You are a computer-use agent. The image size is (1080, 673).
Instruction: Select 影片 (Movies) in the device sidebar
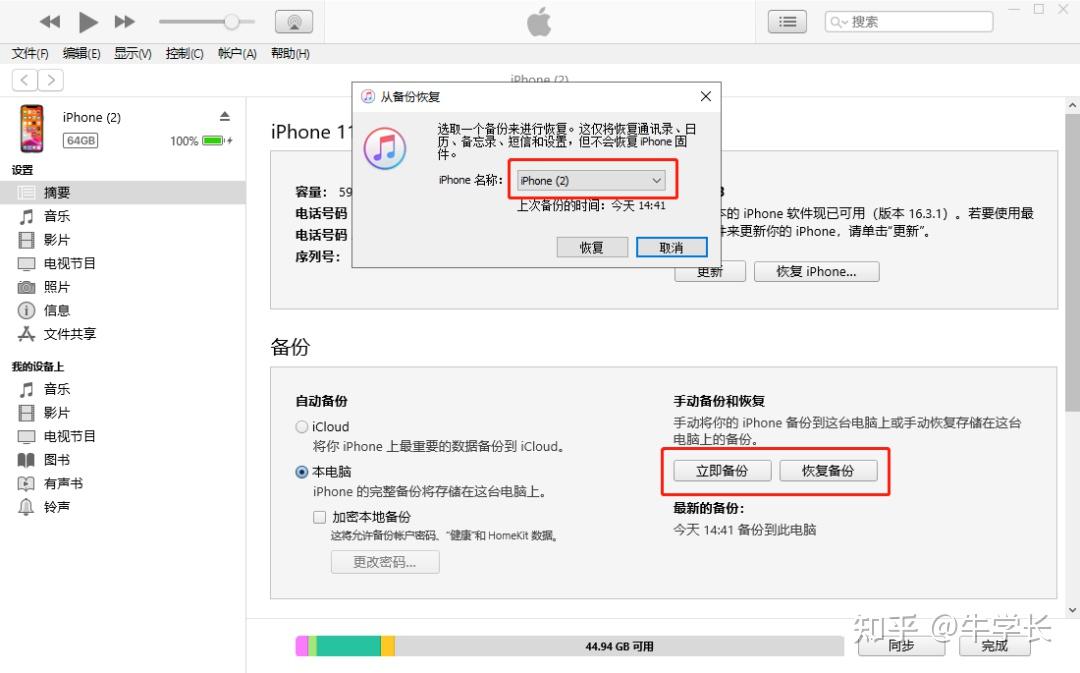(x=57, y=239)
